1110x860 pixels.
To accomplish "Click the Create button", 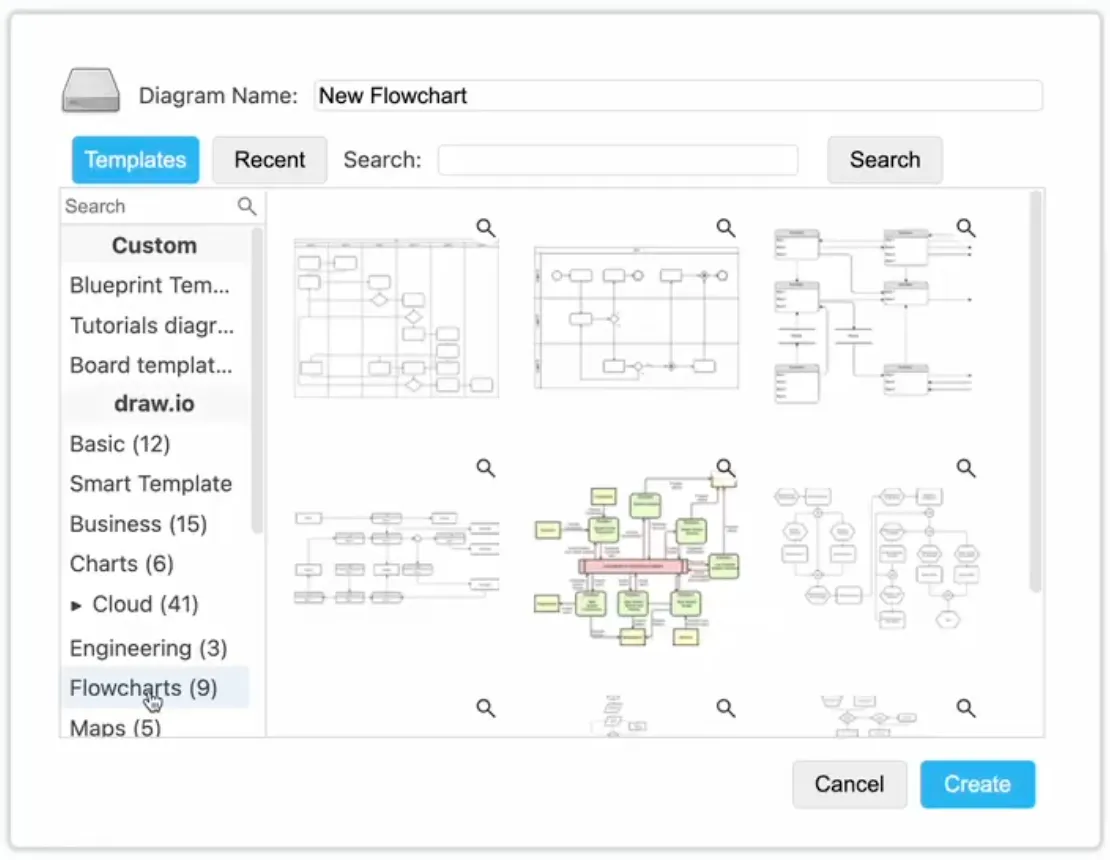I will pos(977,784).
